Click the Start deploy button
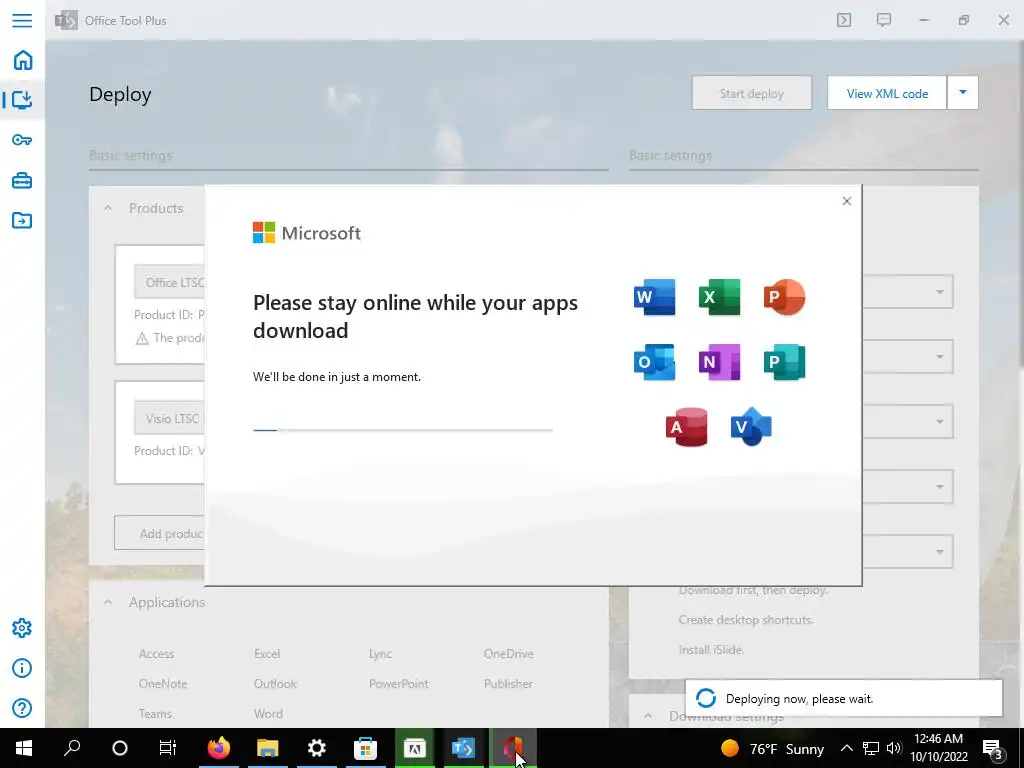 point(752,93)
